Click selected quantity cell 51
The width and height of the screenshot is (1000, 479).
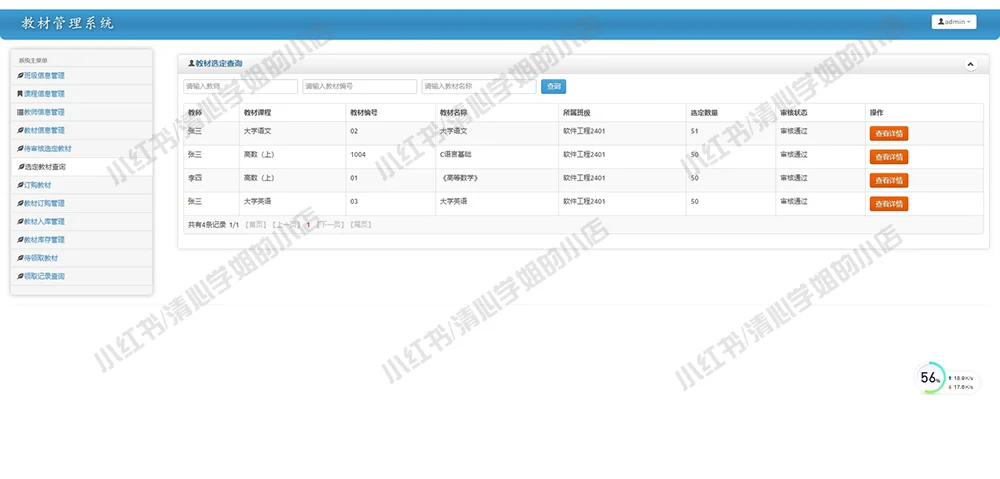pyautogui.click(x=695, y=131)
